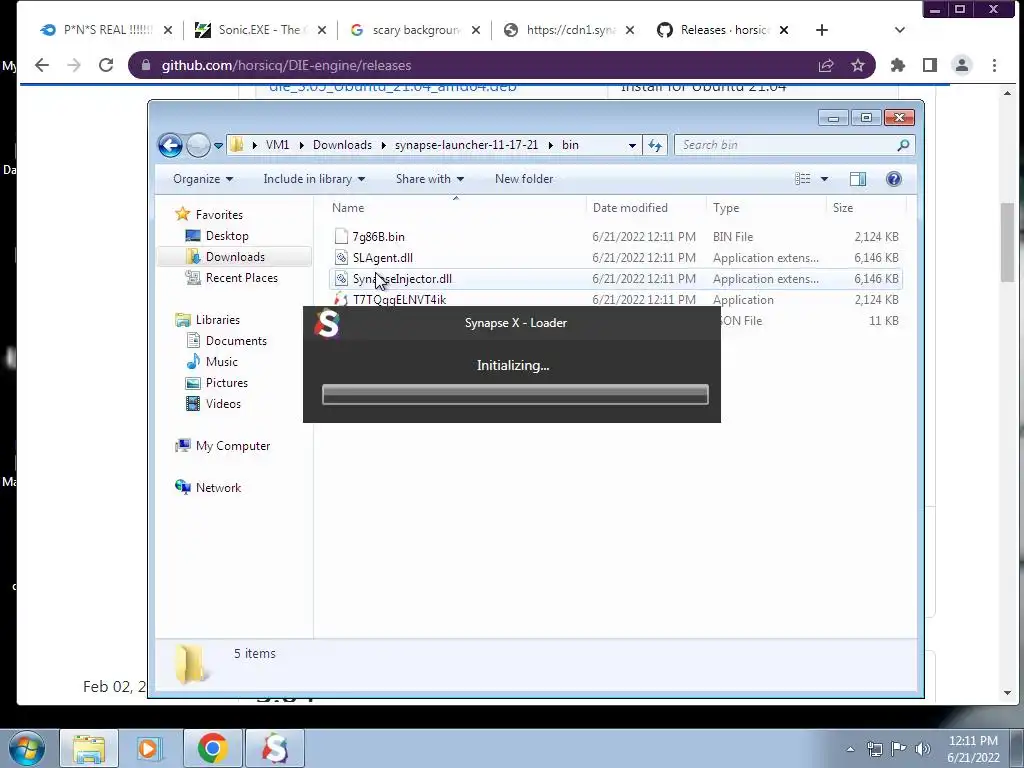Screen dimensions: 1024x768
Task: Open Chrome profile avatar
Action: click(962, 65)
